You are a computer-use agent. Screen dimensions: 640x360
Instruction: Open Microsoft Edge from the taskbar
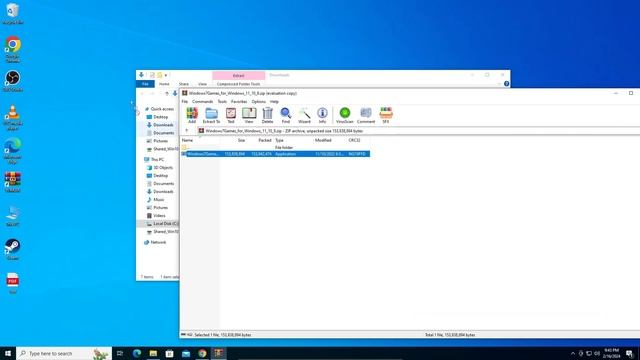137,353
